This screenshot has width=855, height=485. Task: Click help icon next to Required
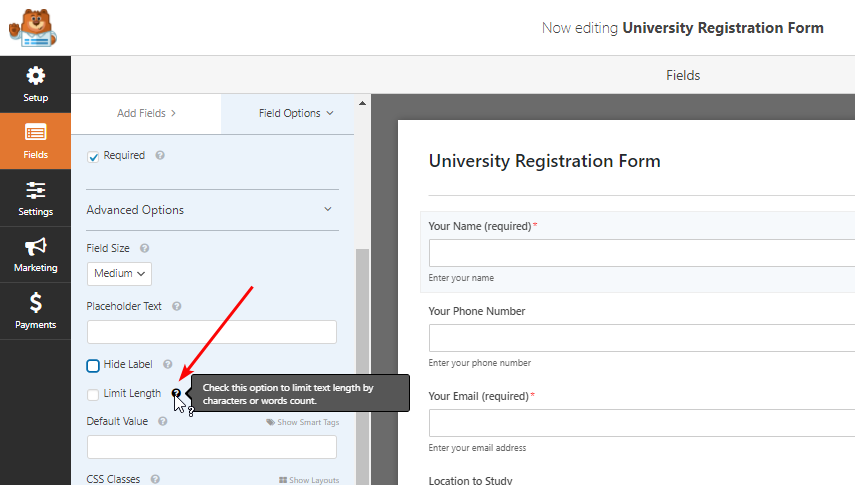pyautogui.click(x=160, y=156)
